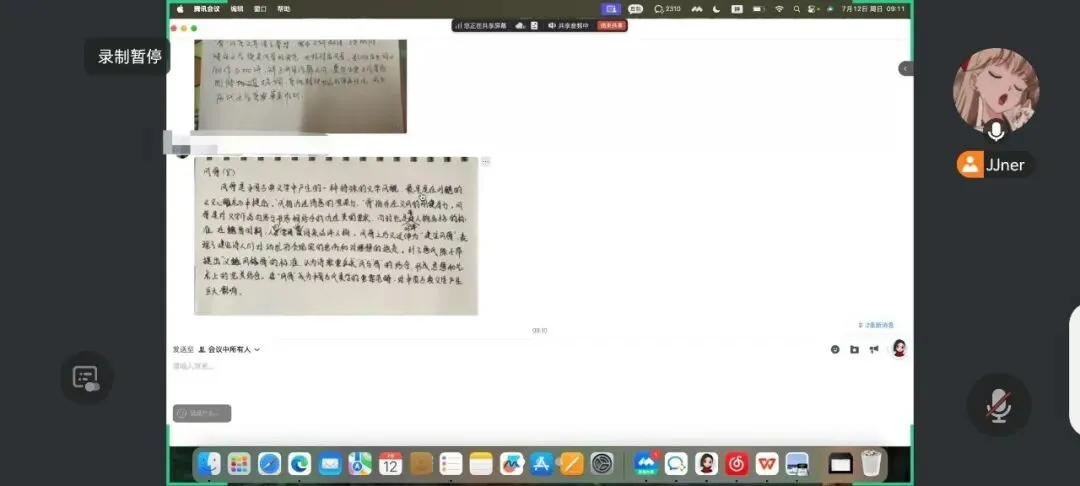Click the megaphone icon in chat toolbar
Viewport: 1080px width, 486px height.
(873, 350)
